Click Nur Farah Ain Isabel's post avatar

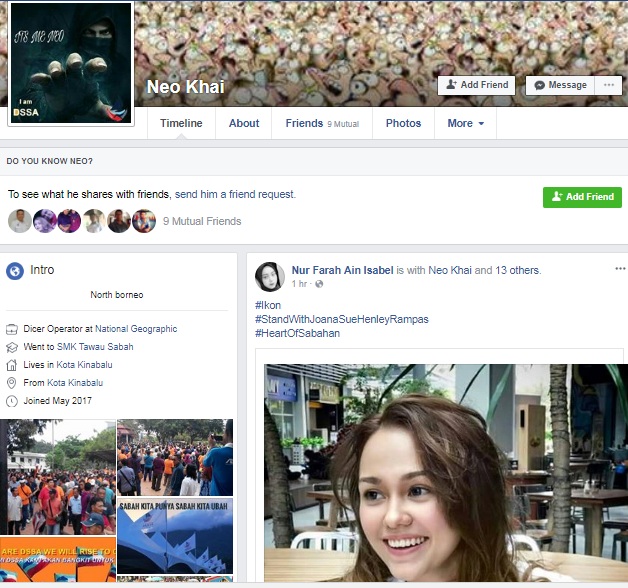(x=269, y=277)
